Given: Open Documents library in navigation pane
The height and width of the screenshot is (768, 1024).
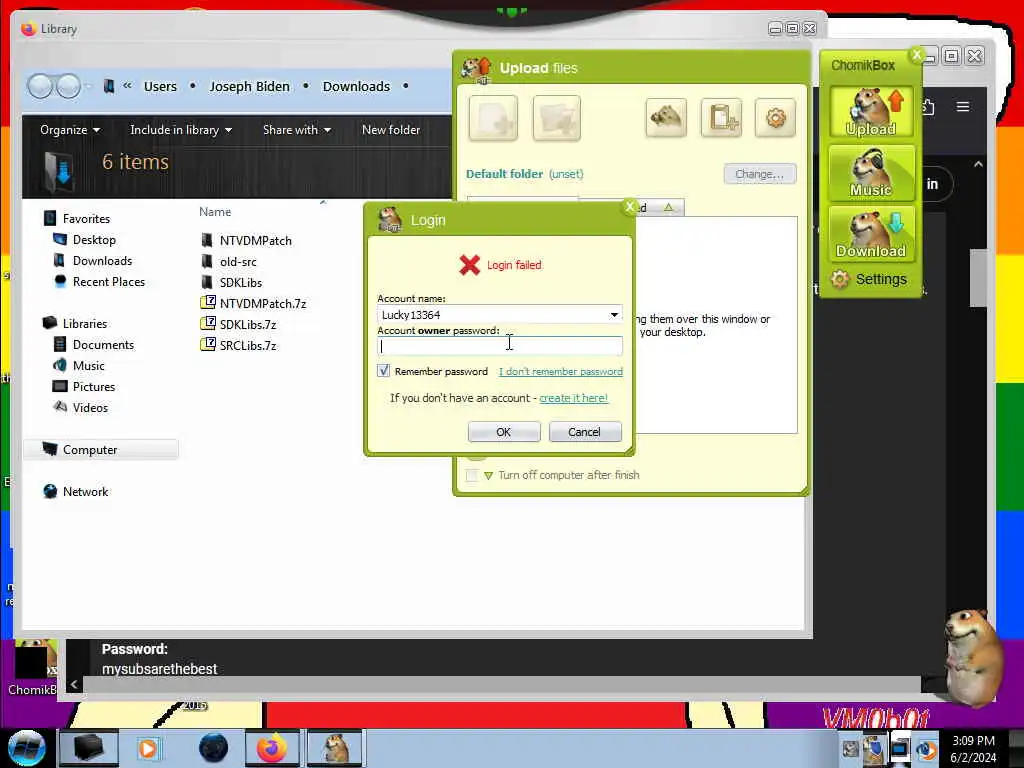Looking at the screenshot, I should click(93, 344).
